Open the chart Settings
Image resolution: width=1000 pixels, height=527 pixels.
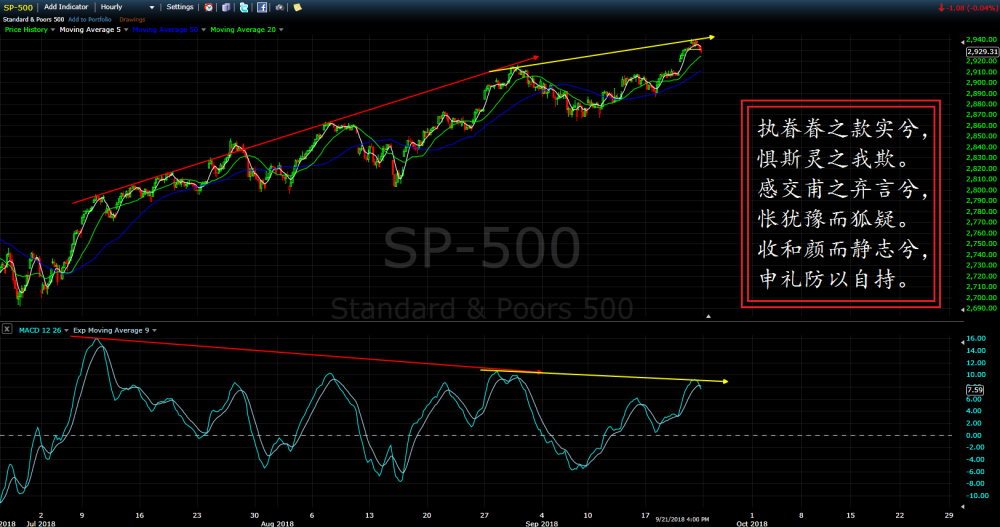tap(180, 7)
